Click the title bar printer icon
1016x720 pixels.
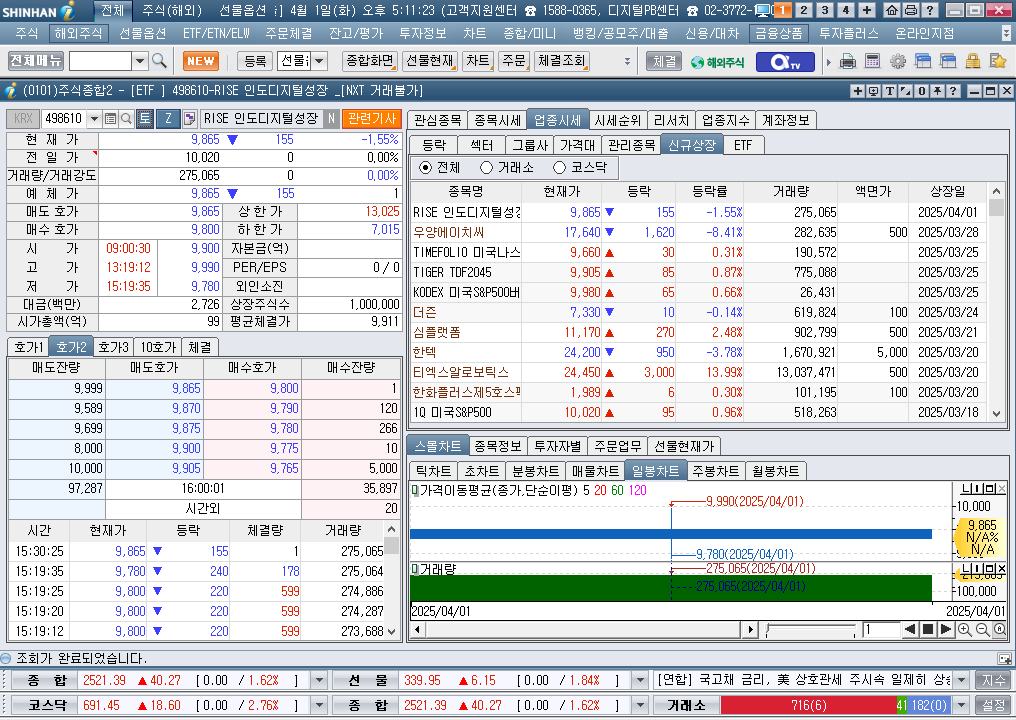(x=910, y=10)
